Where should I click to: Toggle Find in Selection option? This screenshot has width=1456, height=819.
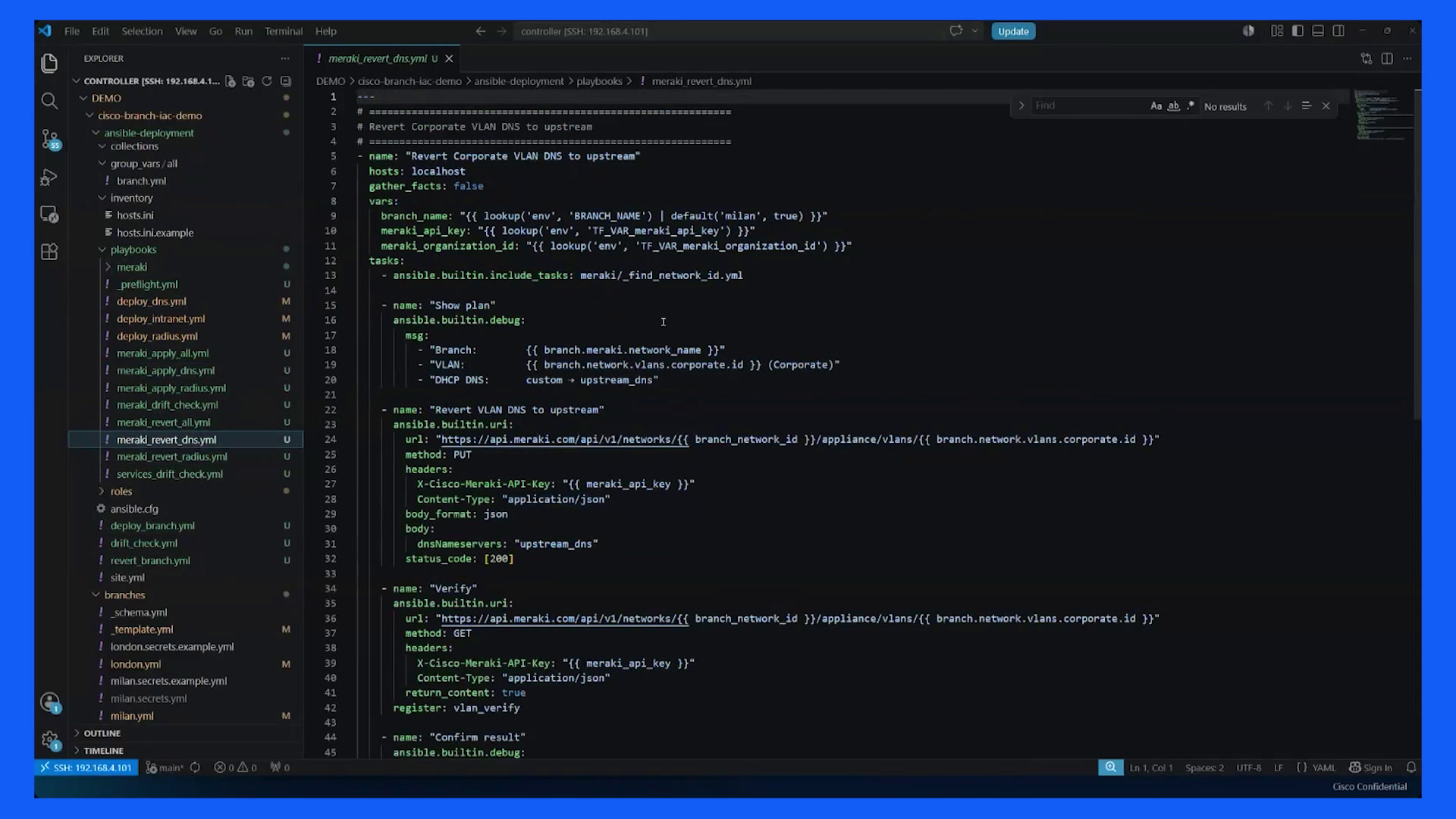[x=1307, y=106]
